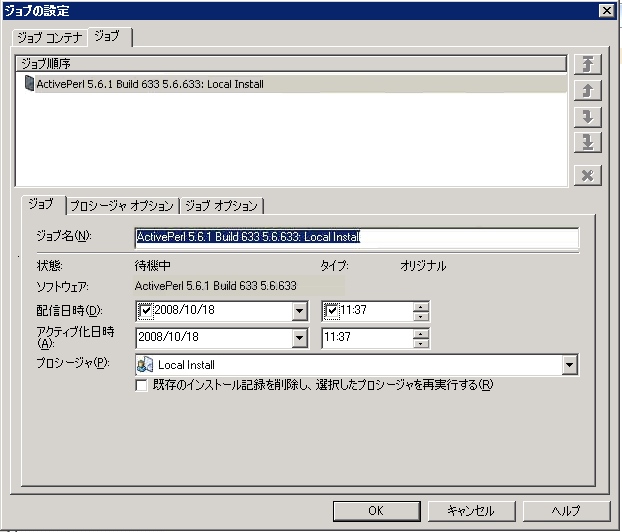The width and height of the screenshot is (622, 532).
Task: Increase アクティブ化日時 time with up spinner
Action: coord(420,334)
